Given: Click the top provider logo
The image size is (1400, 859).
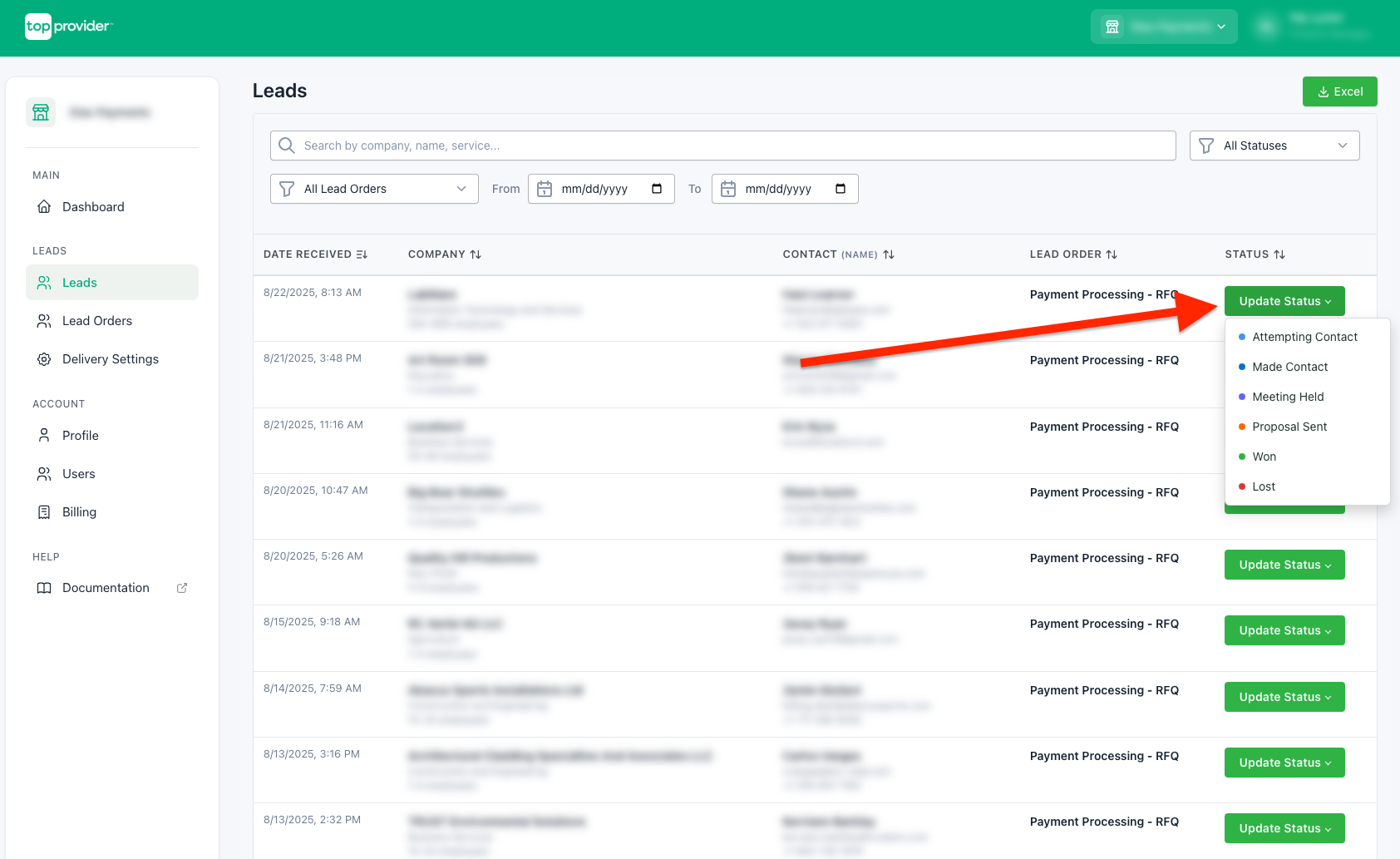Looking at the screenshot, I should coord(69,27).
